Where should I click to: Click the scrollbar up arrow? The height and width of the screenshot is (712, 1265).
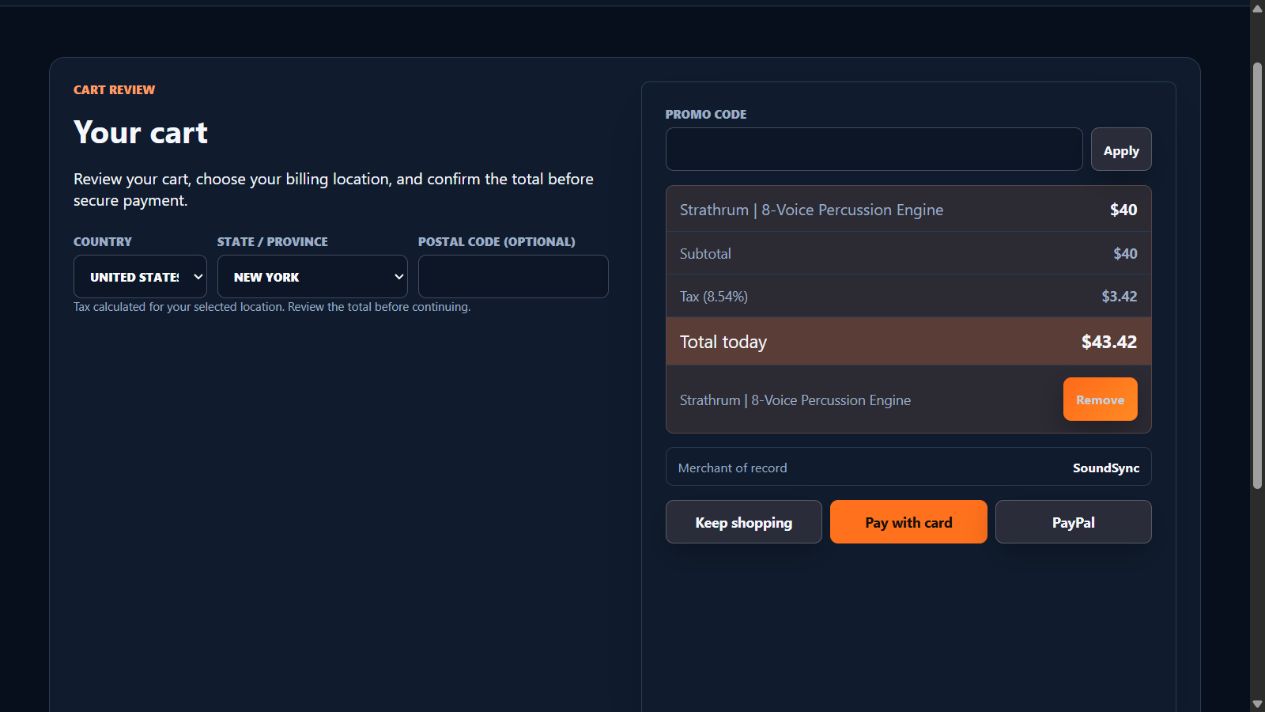[1257, 7]
